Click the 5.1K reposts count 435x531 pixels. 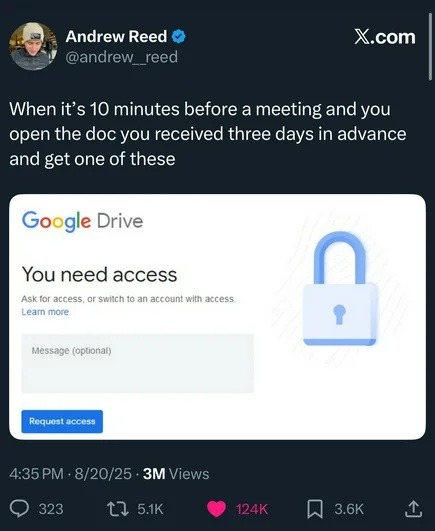pos(150,509)
